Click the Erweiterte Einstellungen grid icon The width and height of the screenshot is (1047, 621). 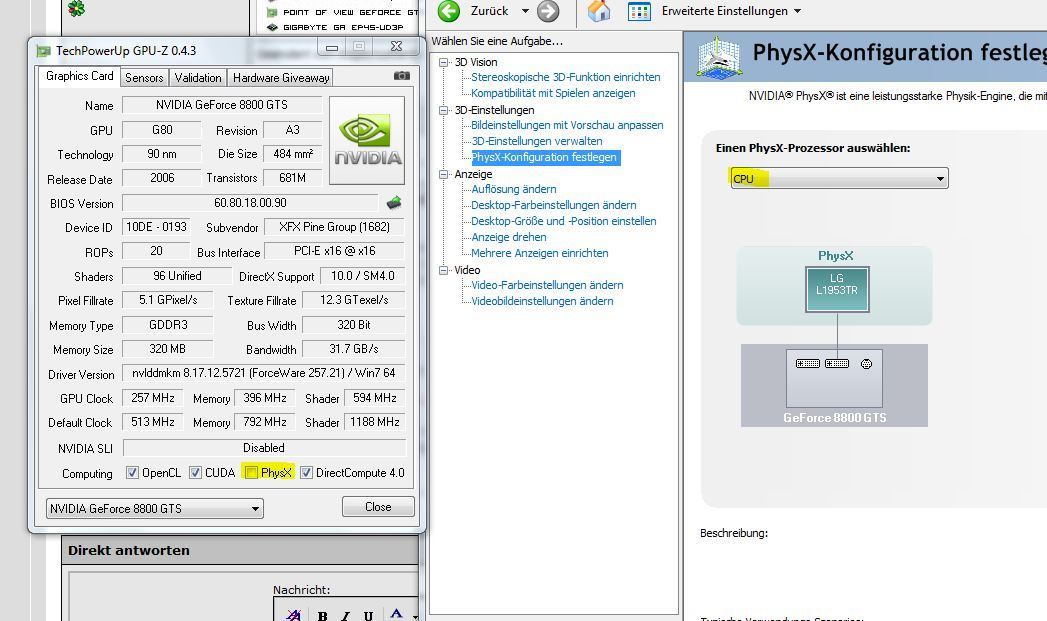pos(639,11)
